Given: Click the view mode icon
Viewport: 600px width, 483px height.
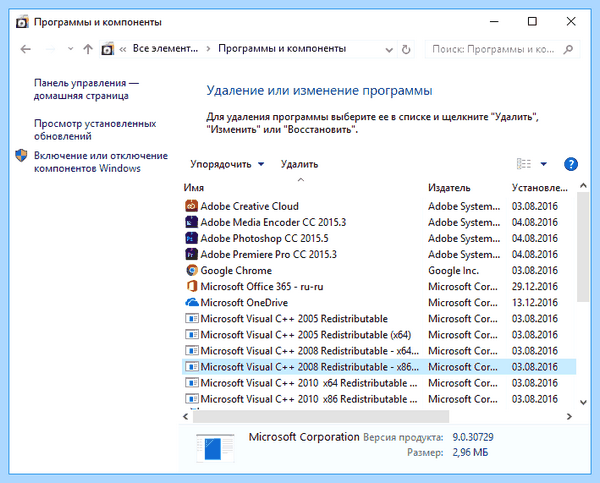Looking at the screenshot, I should (x=524, y=164).
